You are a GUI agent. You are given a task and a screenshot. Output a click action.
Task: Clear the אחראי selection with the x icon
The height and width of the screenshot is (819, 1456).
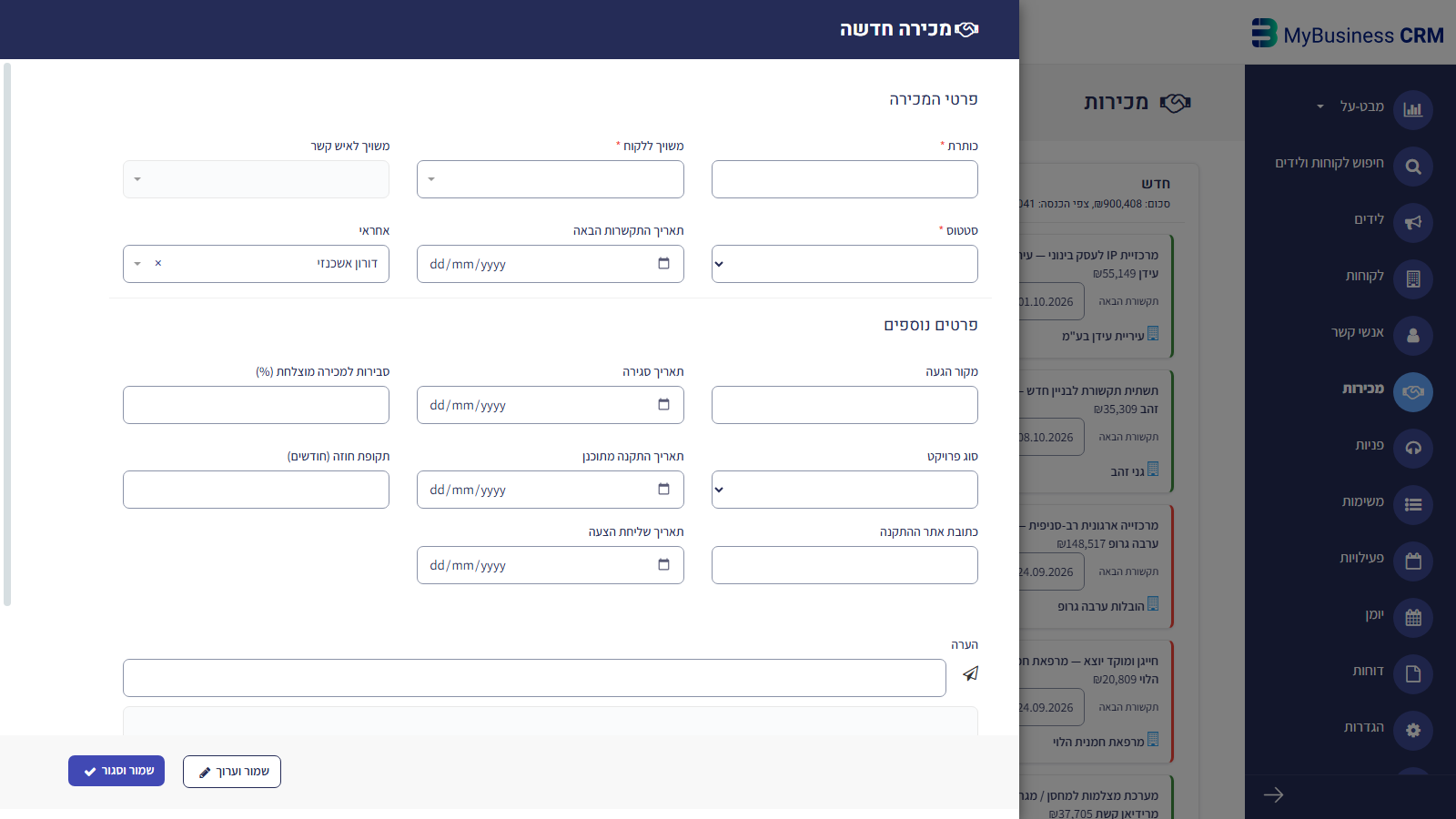pos(158,264)
